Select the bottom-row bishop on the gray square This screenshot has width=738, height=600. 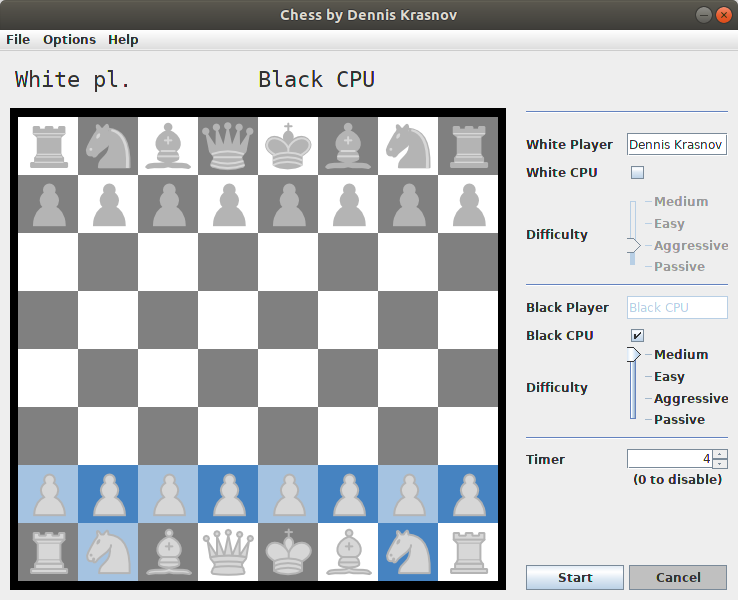168,552
